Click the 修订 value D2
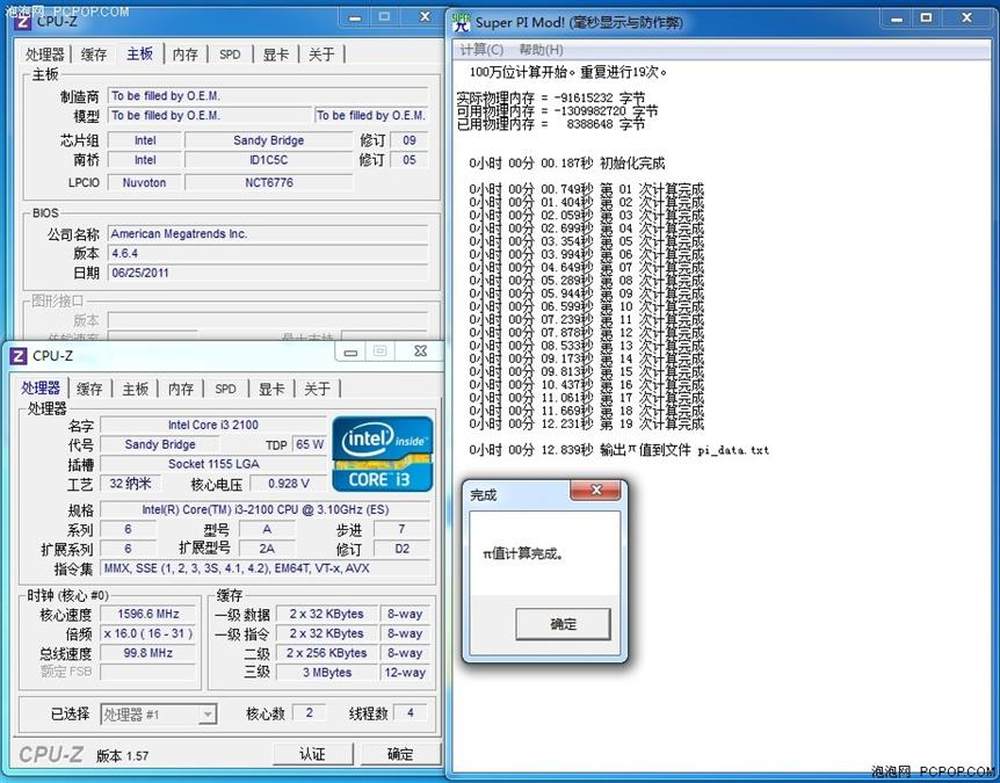 click(402, 548)
